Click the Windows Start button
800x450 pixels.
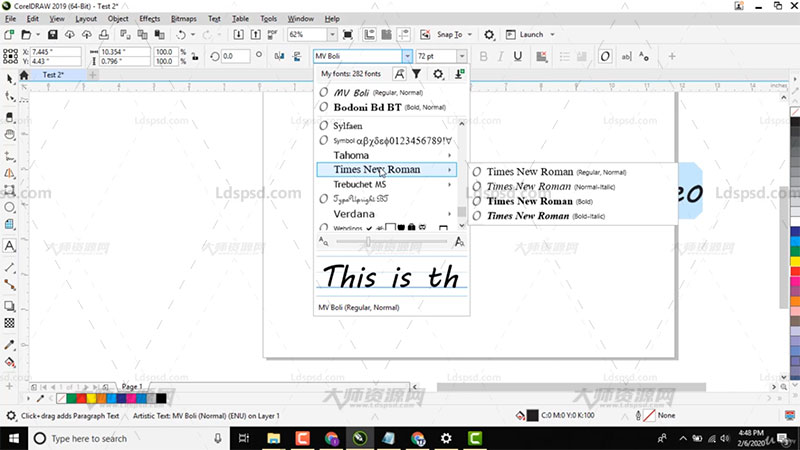[14, 438]
